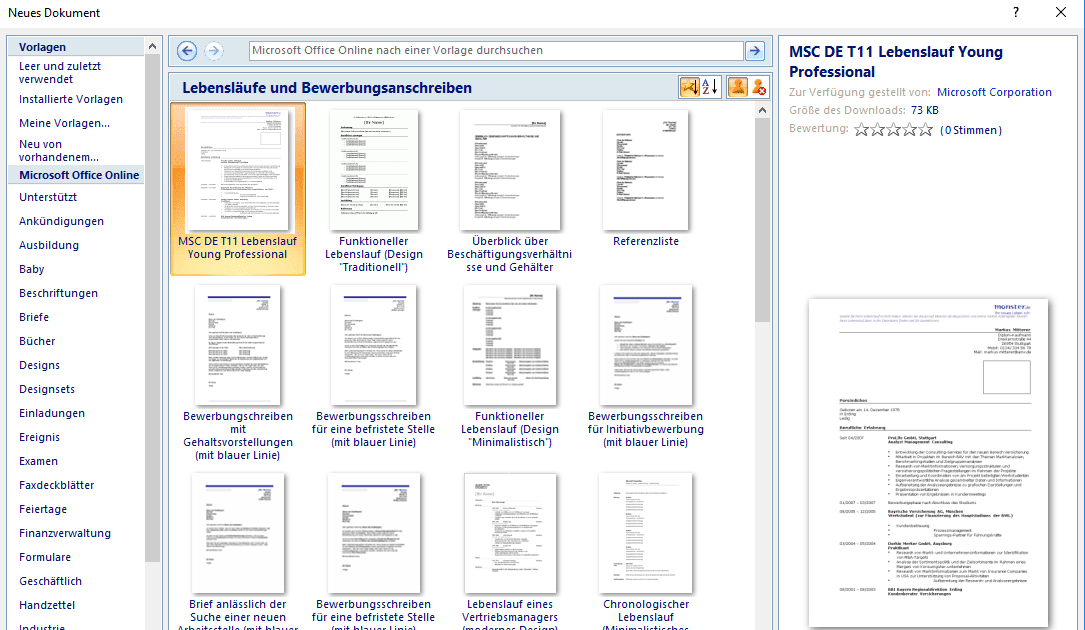Choose Neu von vorhandenem...
Screen dimensions: 1085x630
pyautogui.click(x=59, y=150)
